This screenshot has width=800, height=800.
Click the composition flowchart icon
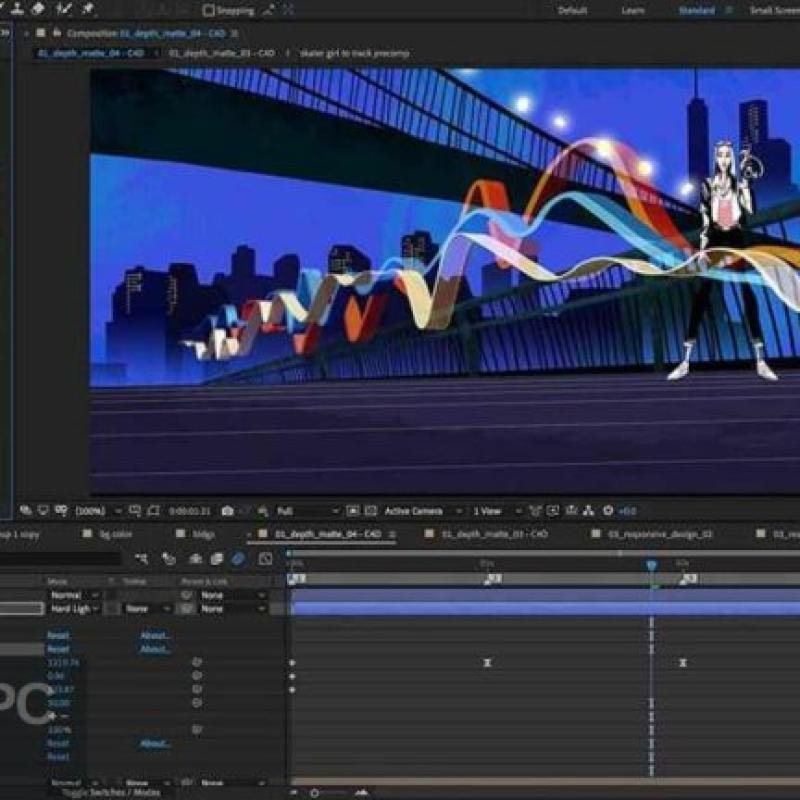(x=589, y=511)
